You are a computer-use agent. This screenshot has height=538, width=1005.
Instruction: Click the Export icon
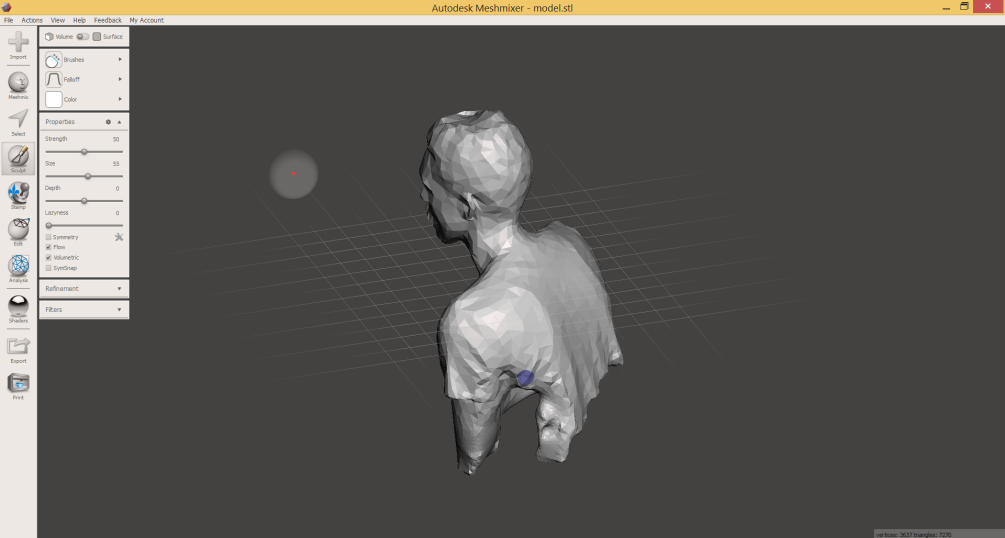[18, 347]
